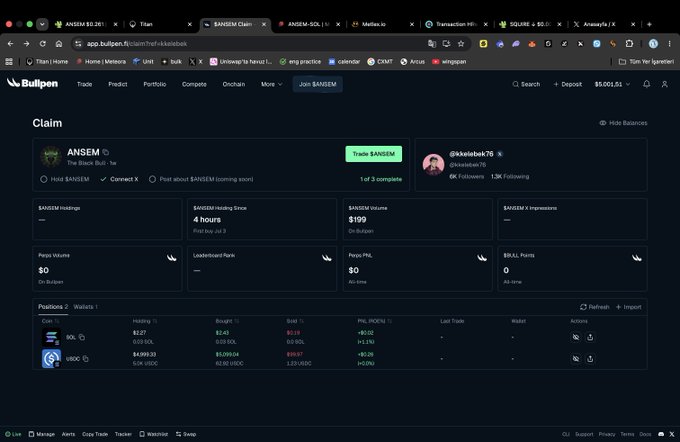Viewport: 680px width, 442px height.
Task: Open the Predict nav item
Action: tap(118, 84)
